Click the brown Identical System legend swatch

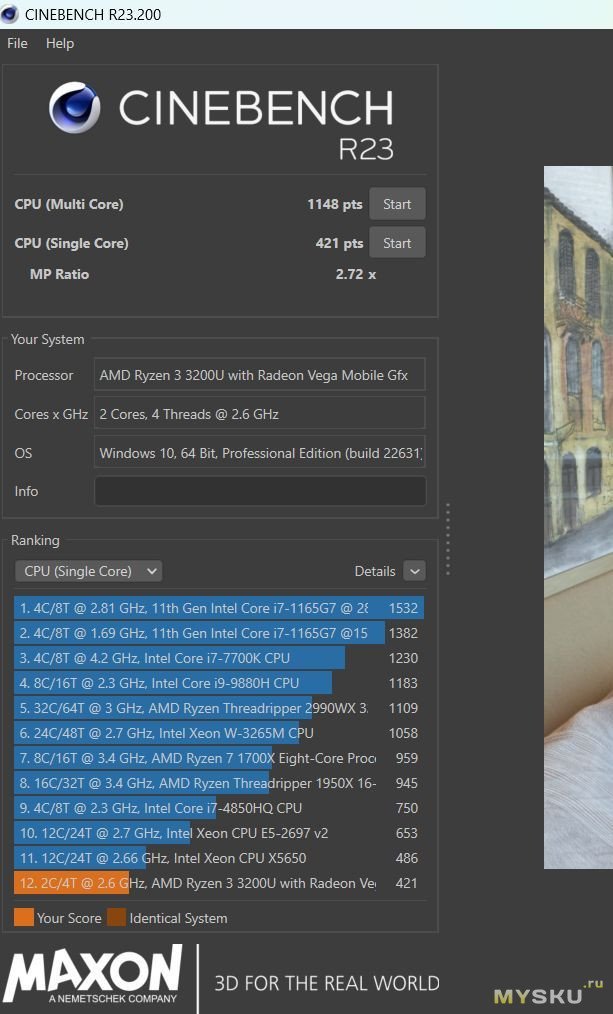[116, 918]
